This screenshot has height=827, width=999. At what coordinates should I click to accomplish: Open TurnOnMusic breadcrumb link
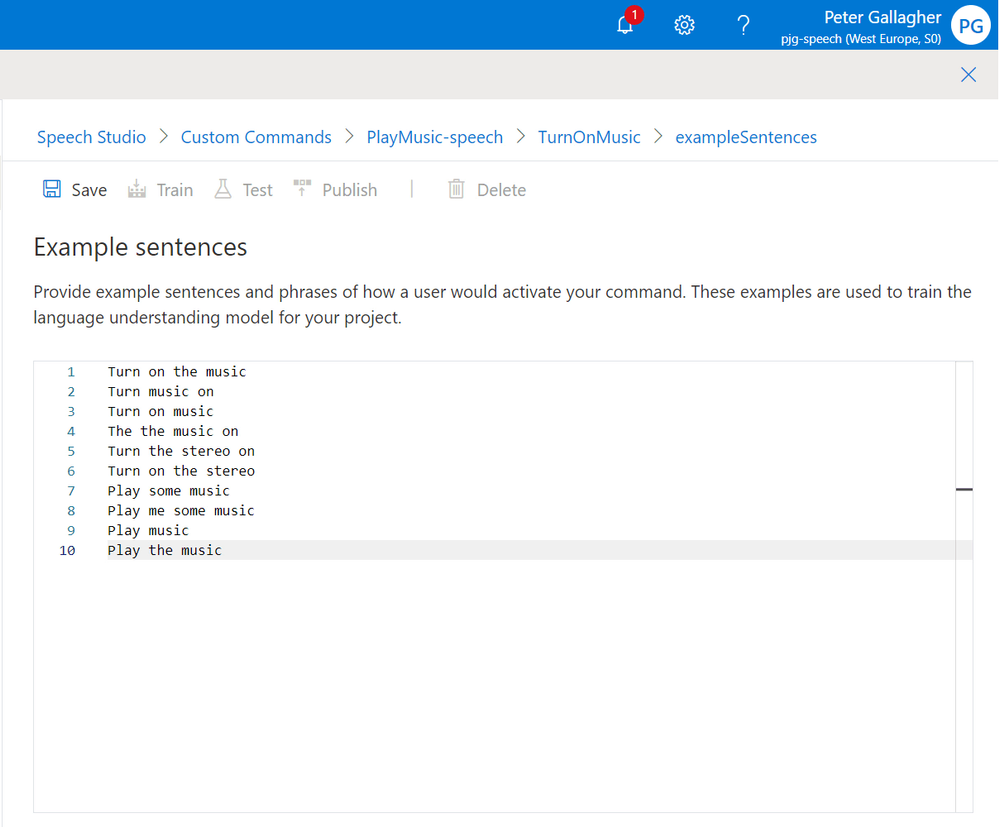tap(589, 137)
